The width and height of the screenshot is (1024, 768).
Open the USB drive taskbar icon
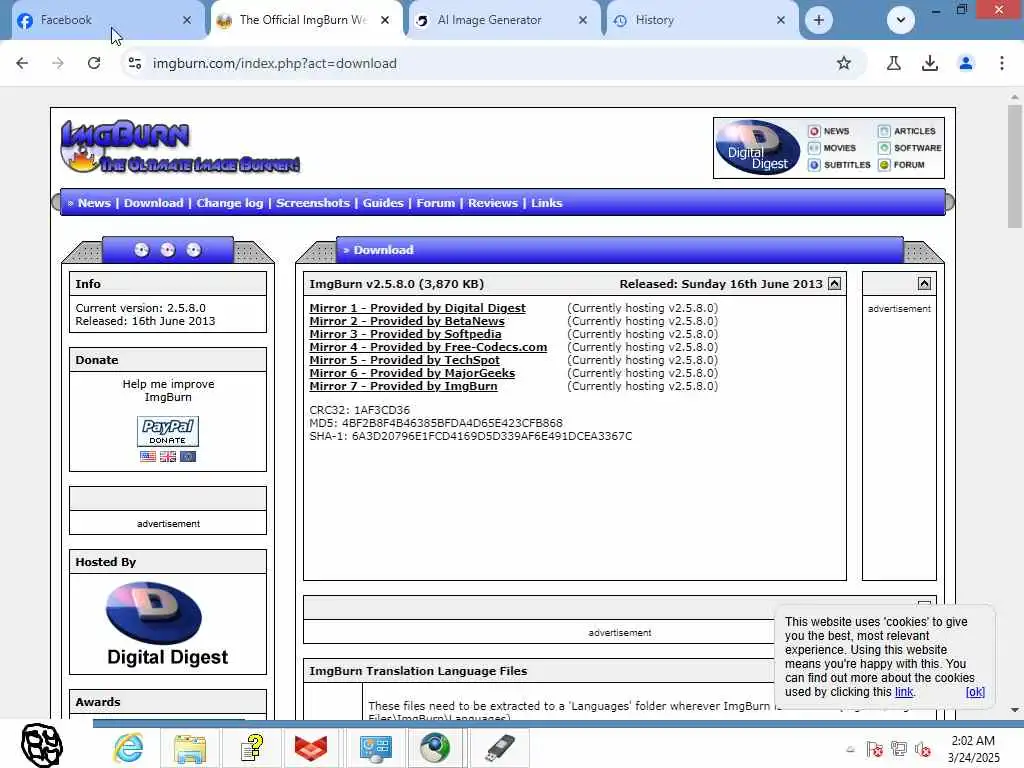(500, 748)
